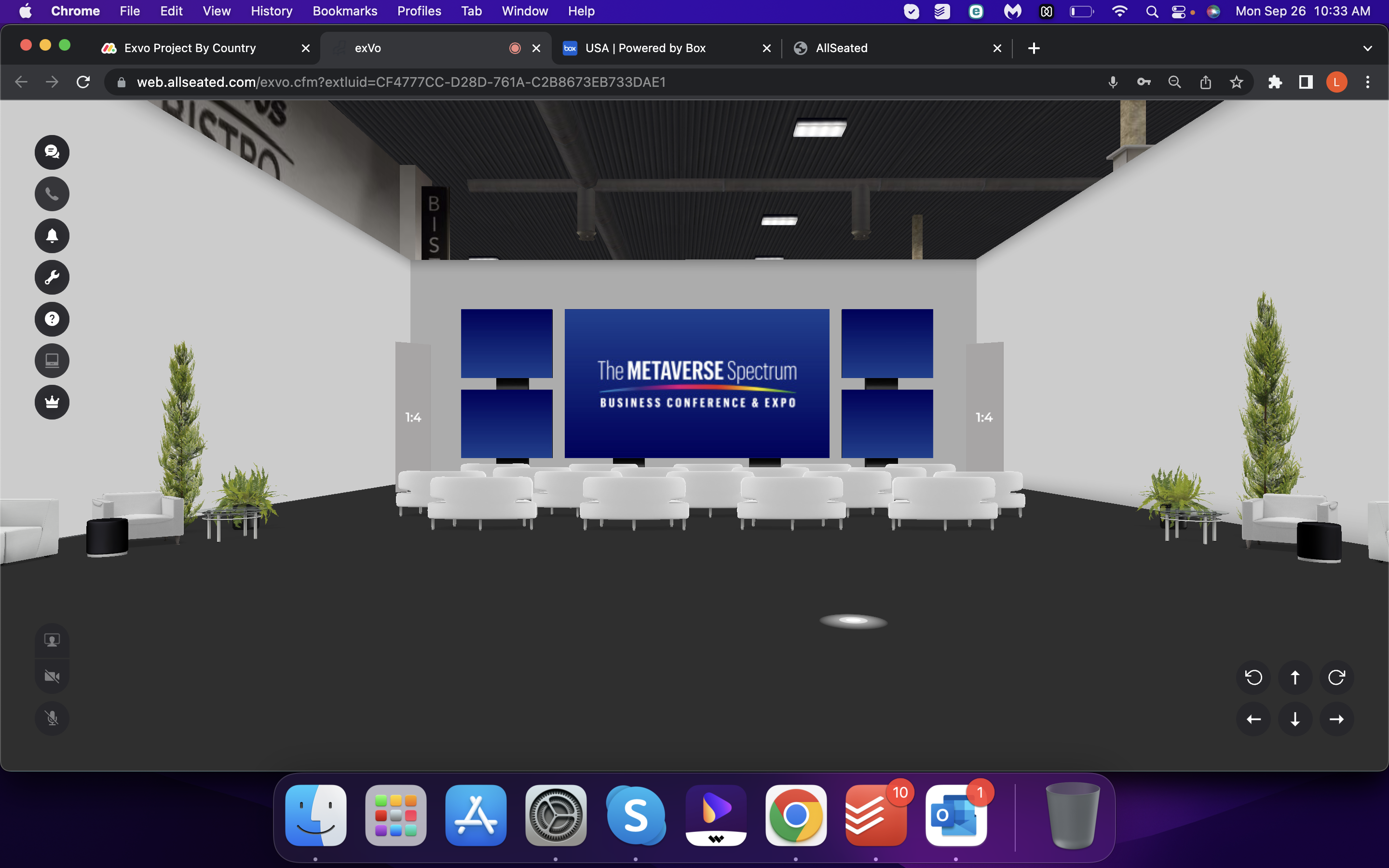
Task: Click microphone permission icon in address bar
Action: [1113, 82]
